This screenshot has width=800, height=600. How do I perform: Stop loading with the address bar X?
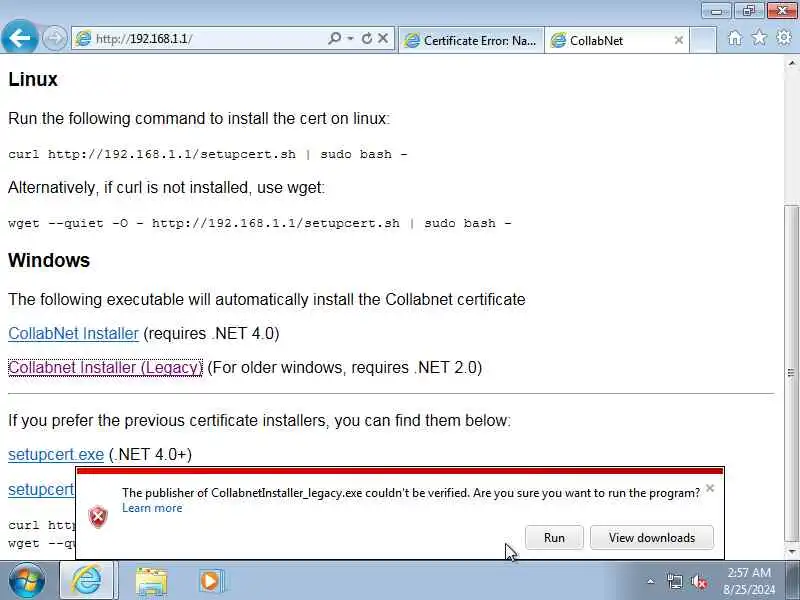point(383,38)
